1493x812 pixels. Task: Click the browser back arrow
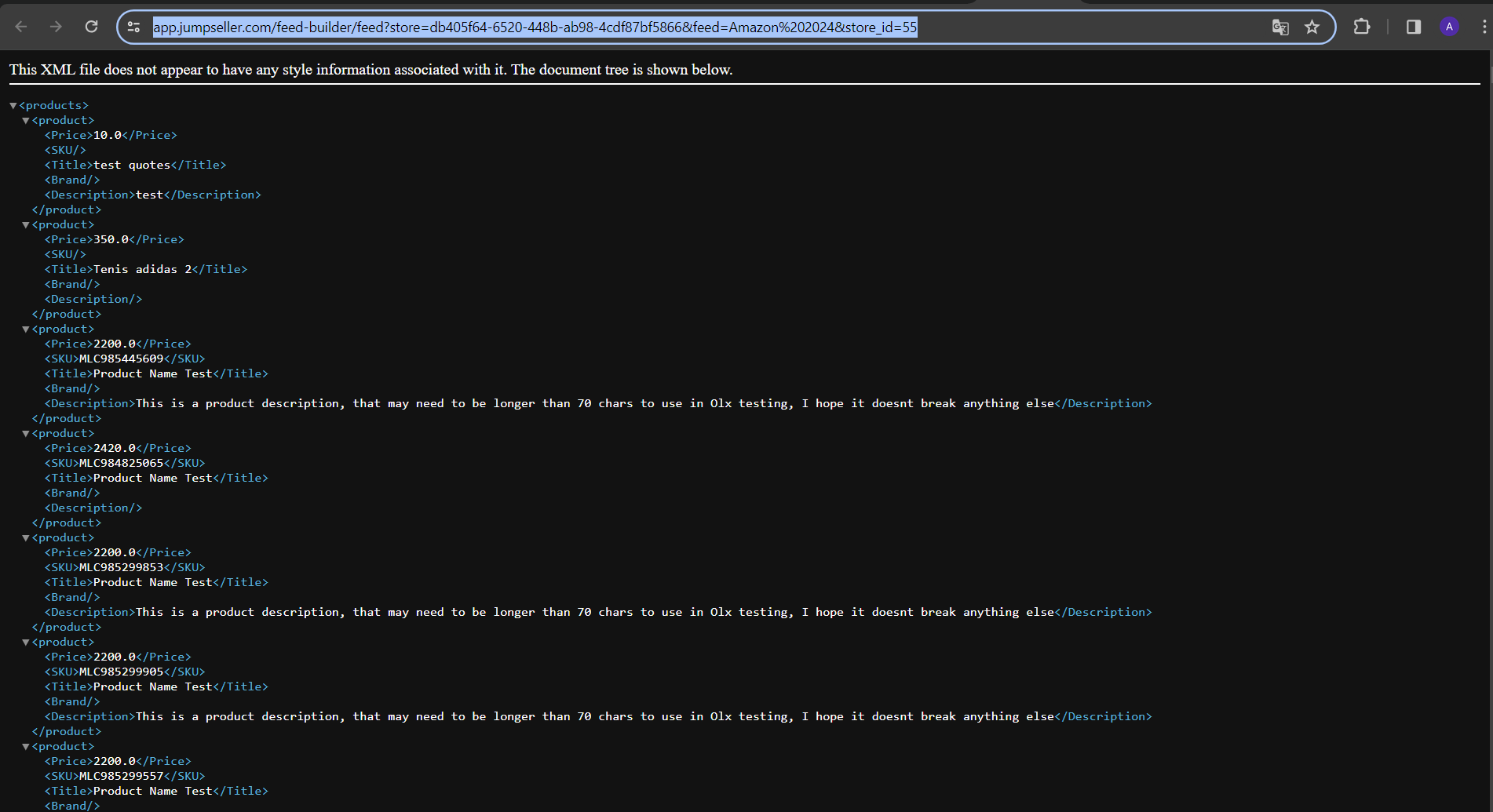pyautogui.click(x=21, y=27)
